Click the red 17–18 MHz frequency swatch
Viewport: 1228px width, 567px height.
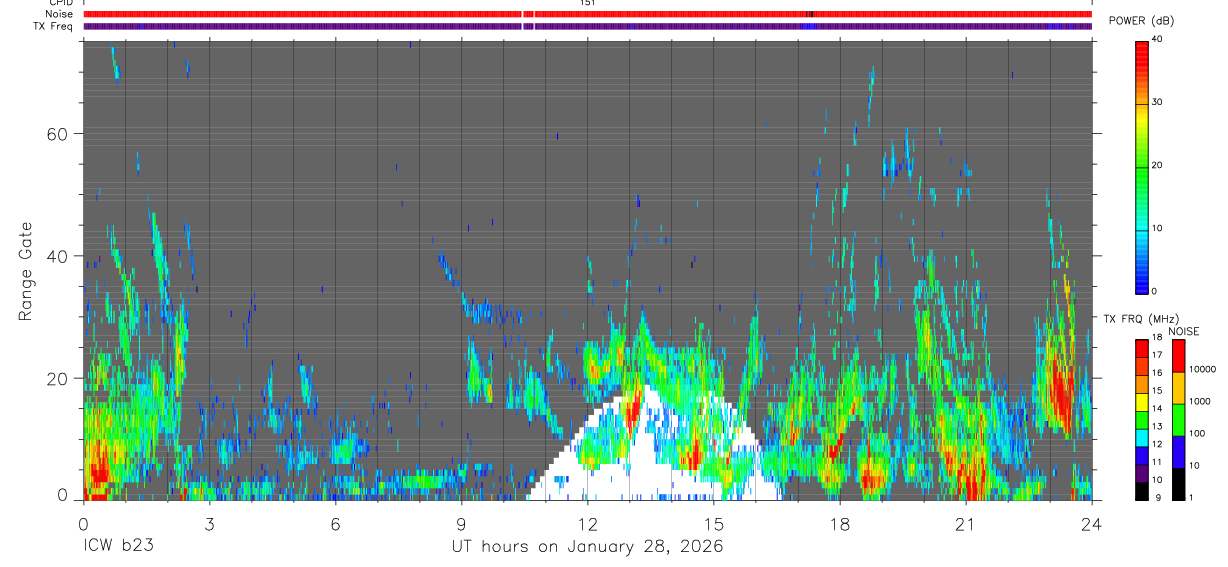point(1142,347)
